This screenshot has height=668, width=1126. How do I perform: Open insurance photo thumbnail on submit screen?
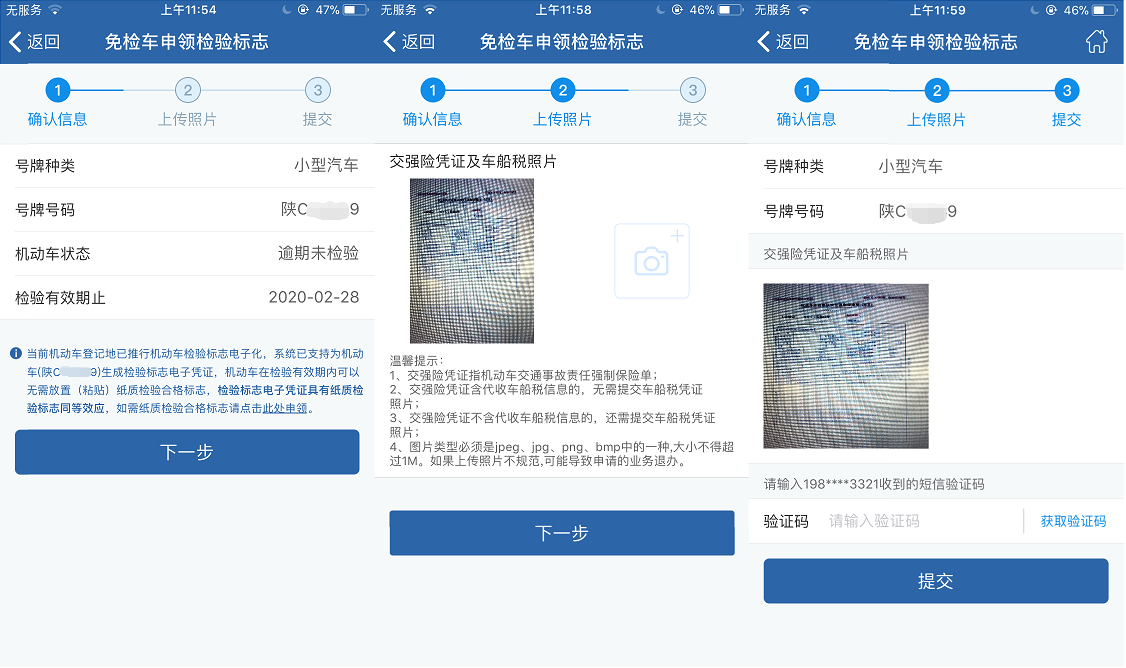[x=846, y=366]
